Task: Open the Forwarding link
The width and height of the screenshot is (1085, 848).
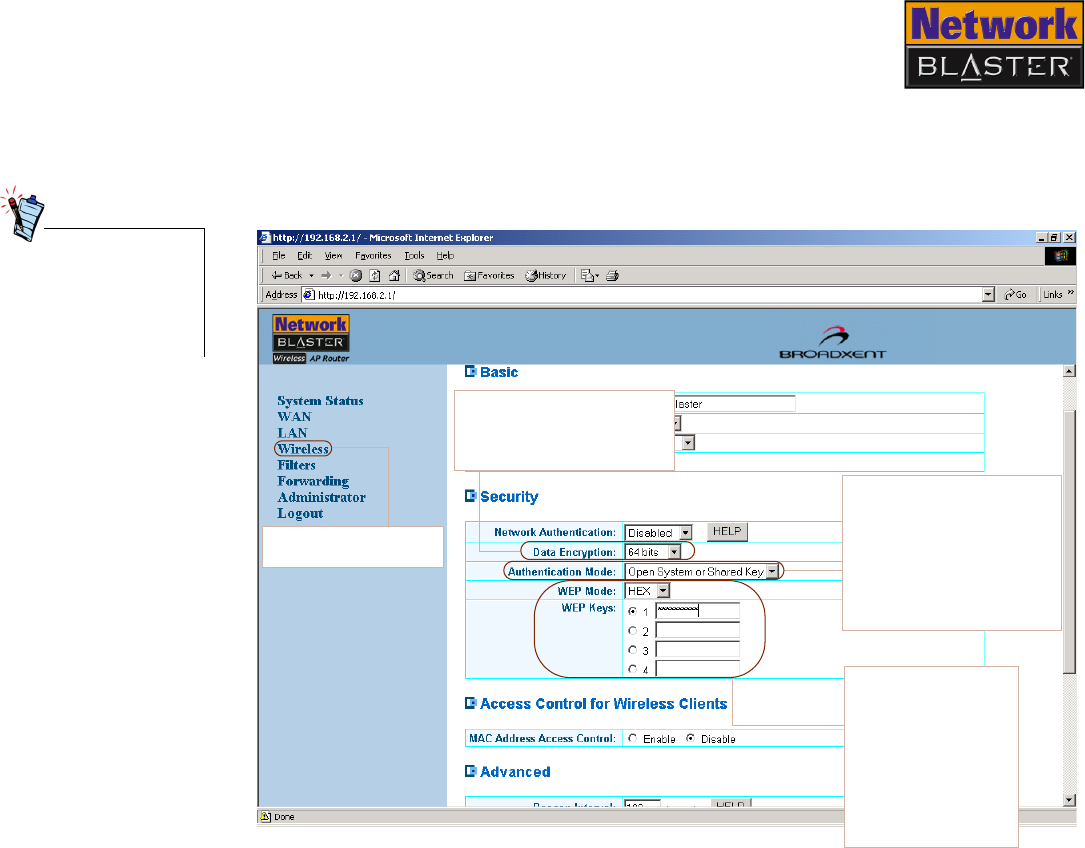Action: pos(313,481)
